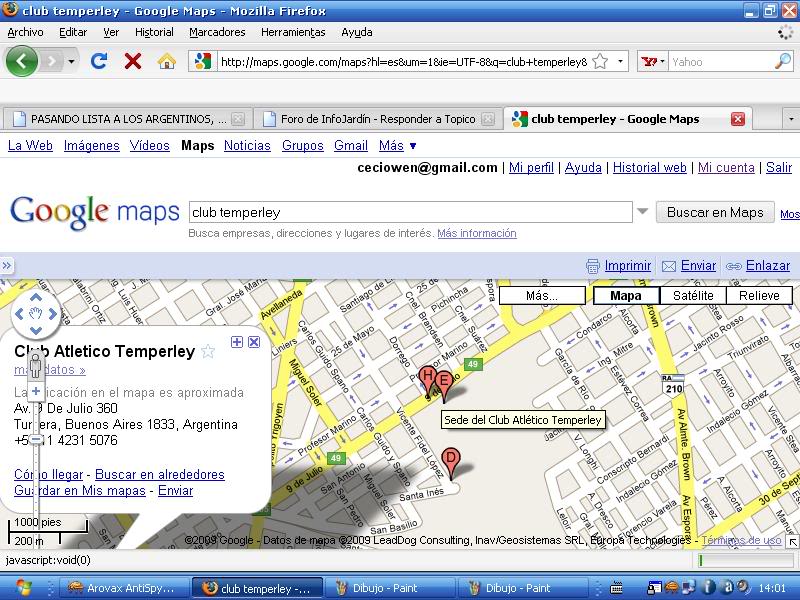This screenshot has width=800, height=600.
Task: Click the Google Maps logo
Action: click(x=95, y=212)
